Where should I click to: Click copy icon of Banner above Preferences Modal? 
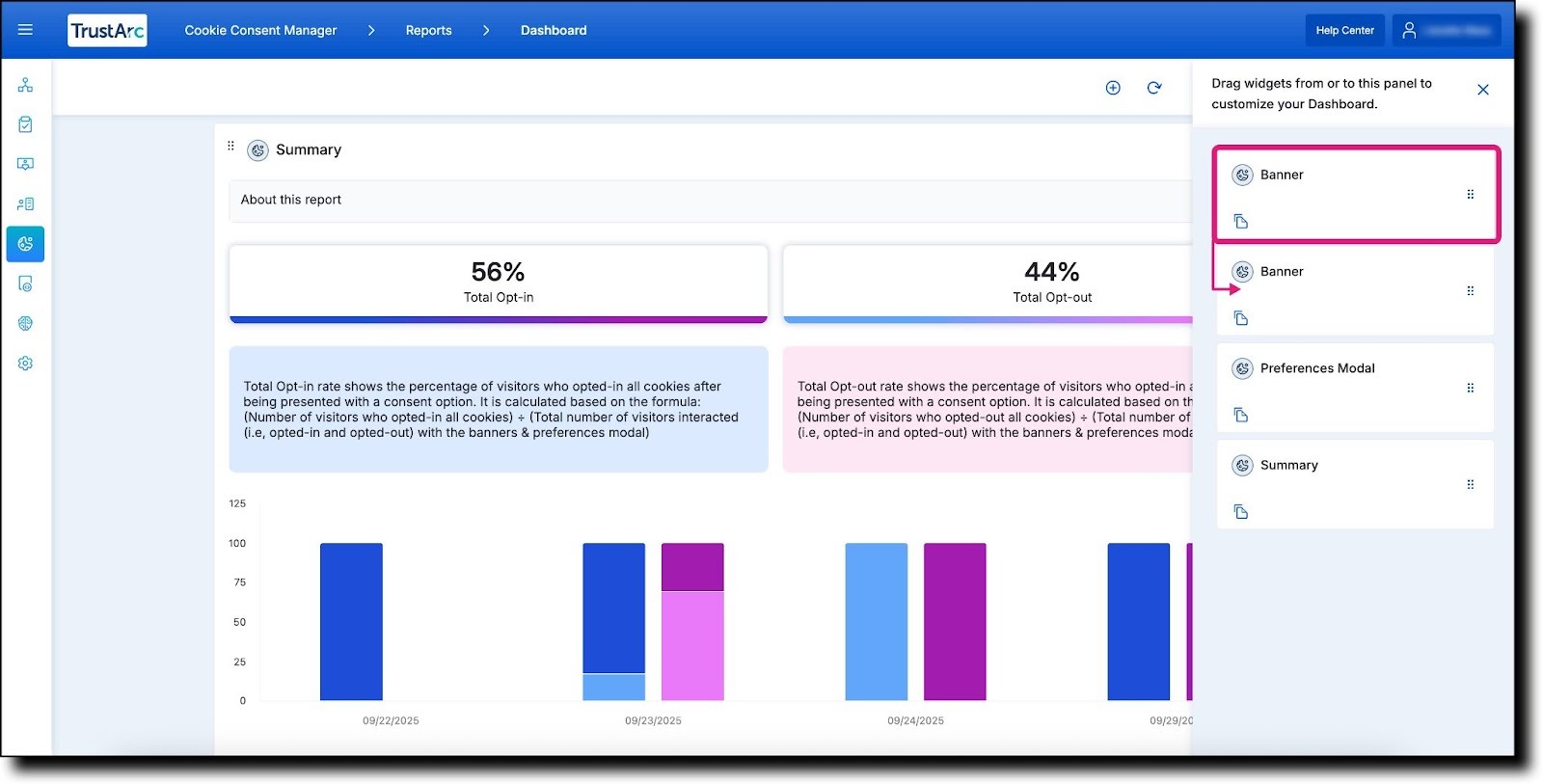(1241, 318)
